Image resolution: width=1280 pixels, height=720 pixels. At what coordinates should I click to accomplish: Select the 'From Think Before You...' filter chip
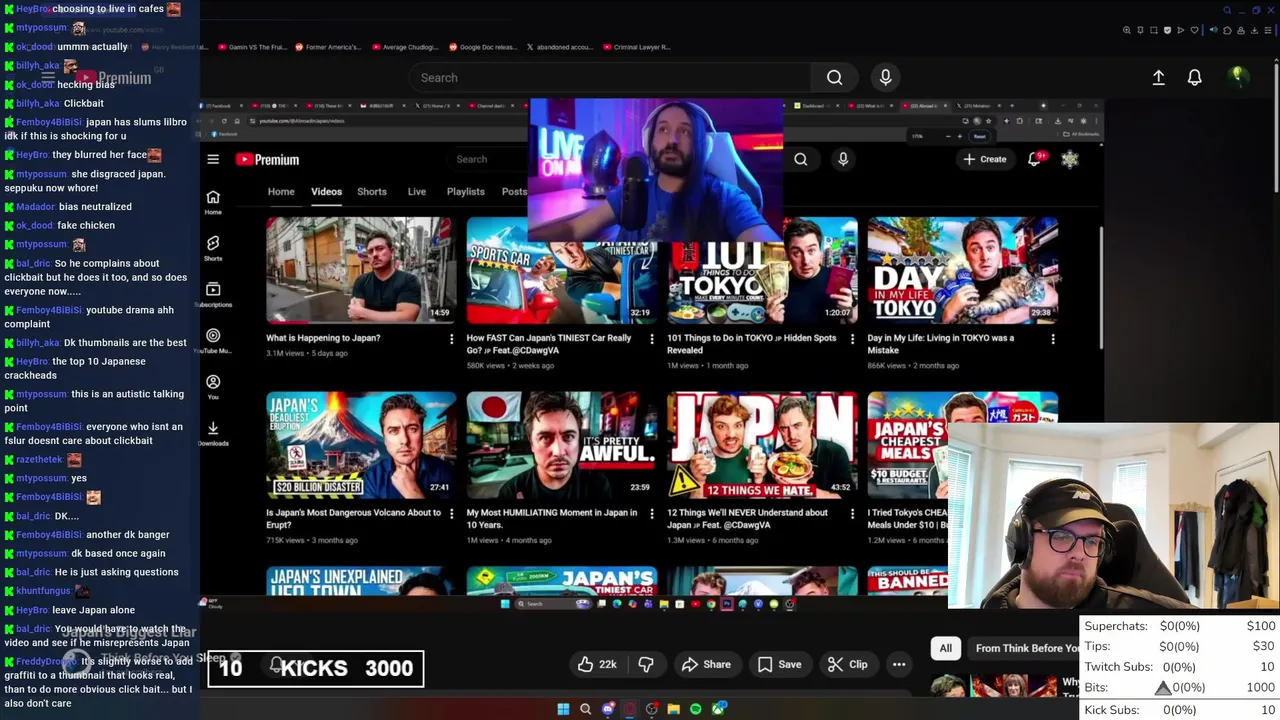pos(1023,648)
